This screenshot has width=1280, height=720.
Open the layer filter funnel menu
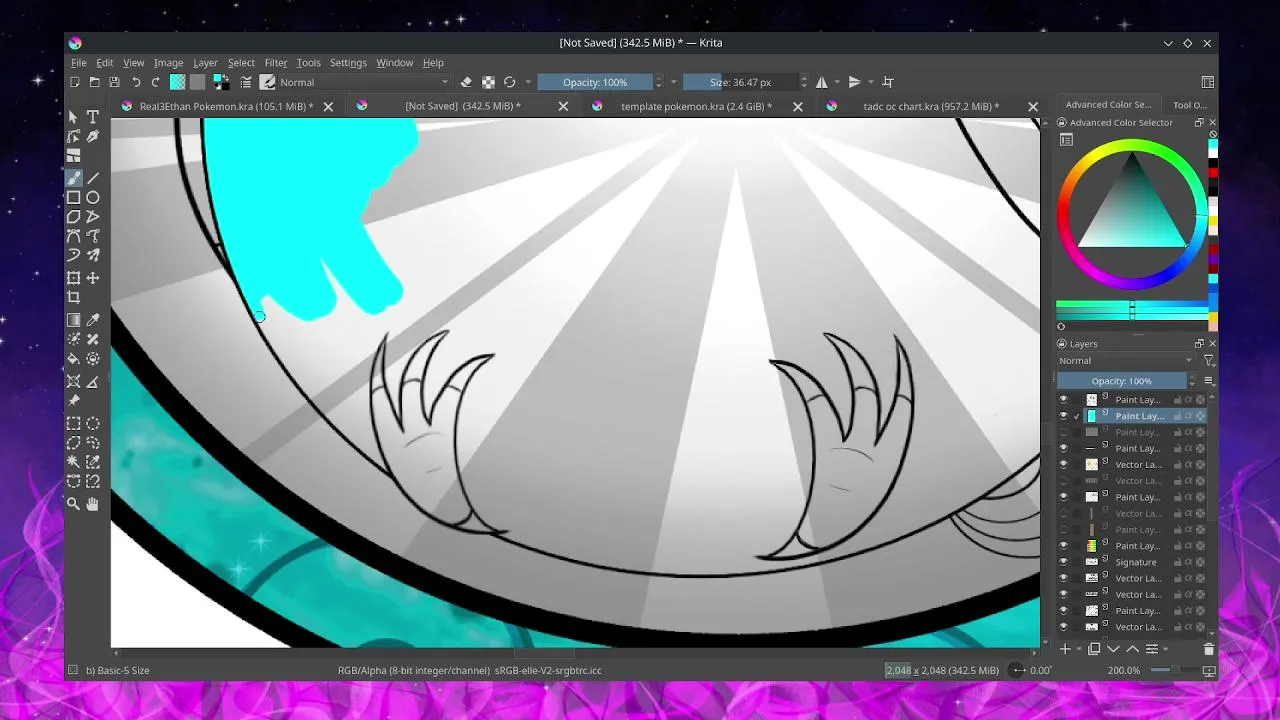click(x=1209, y=361)
